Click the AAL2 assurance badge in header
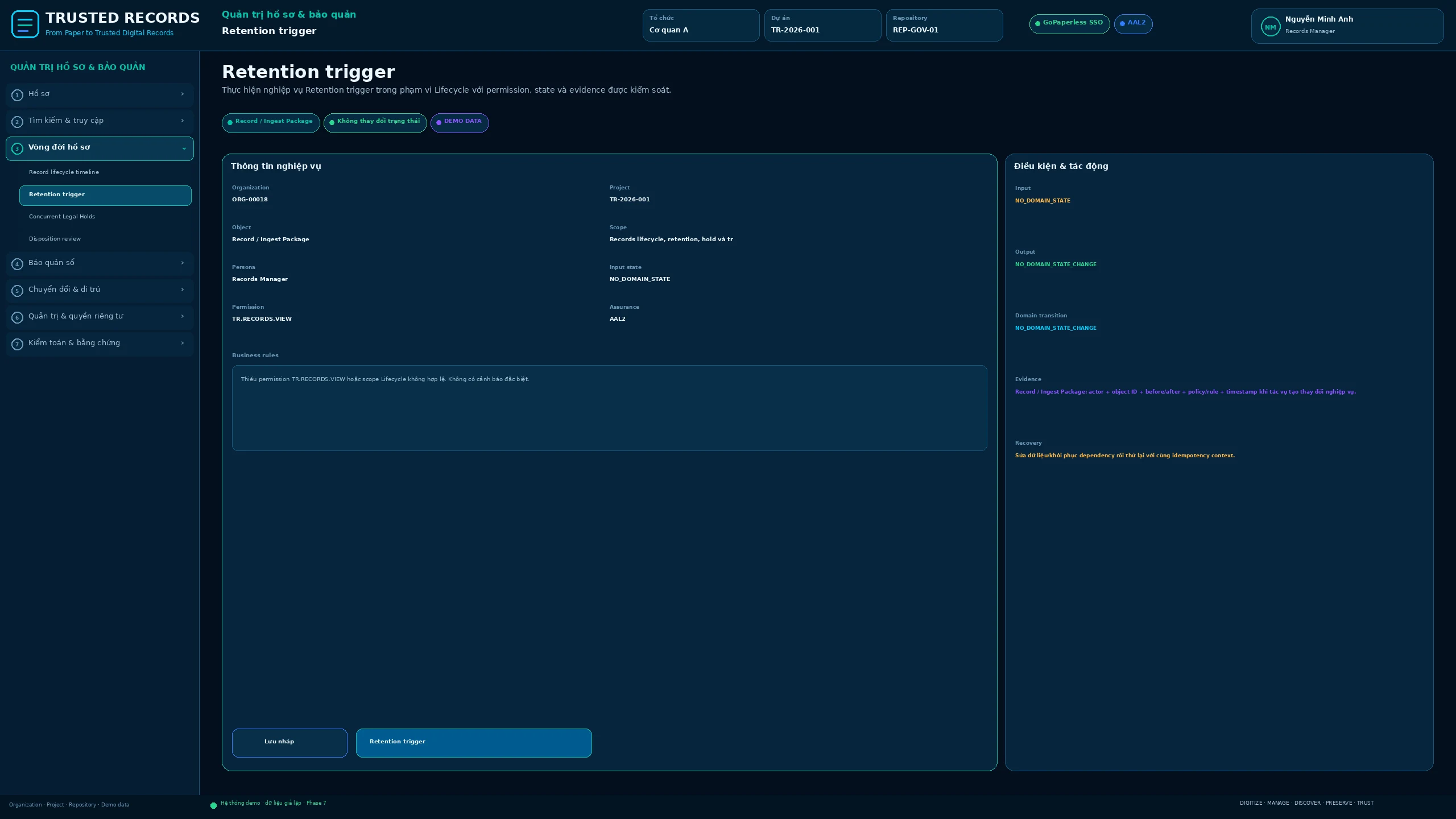This screenshot has width=1456, height=819. 1133,24
